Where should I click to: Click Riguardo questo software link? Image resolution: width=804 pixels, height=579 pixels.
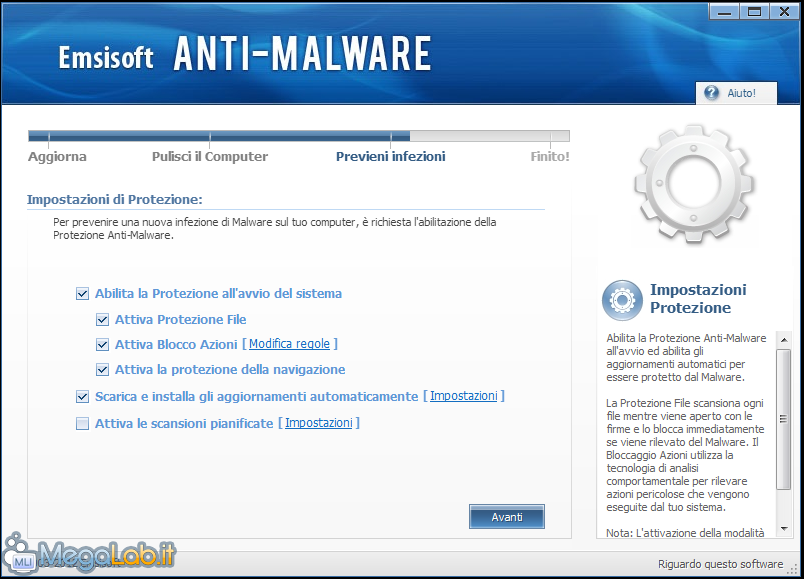(720, 564)
